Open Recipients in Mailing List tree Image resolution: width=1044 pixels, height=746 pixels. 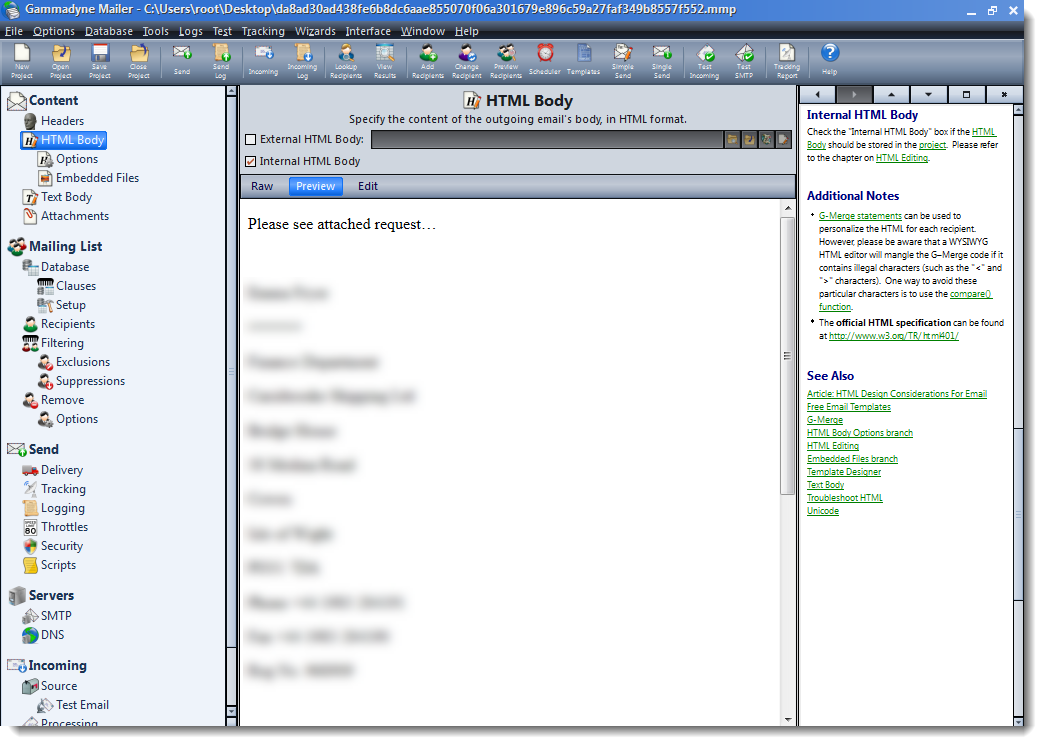pyautogui.click(x=68, y=324)
